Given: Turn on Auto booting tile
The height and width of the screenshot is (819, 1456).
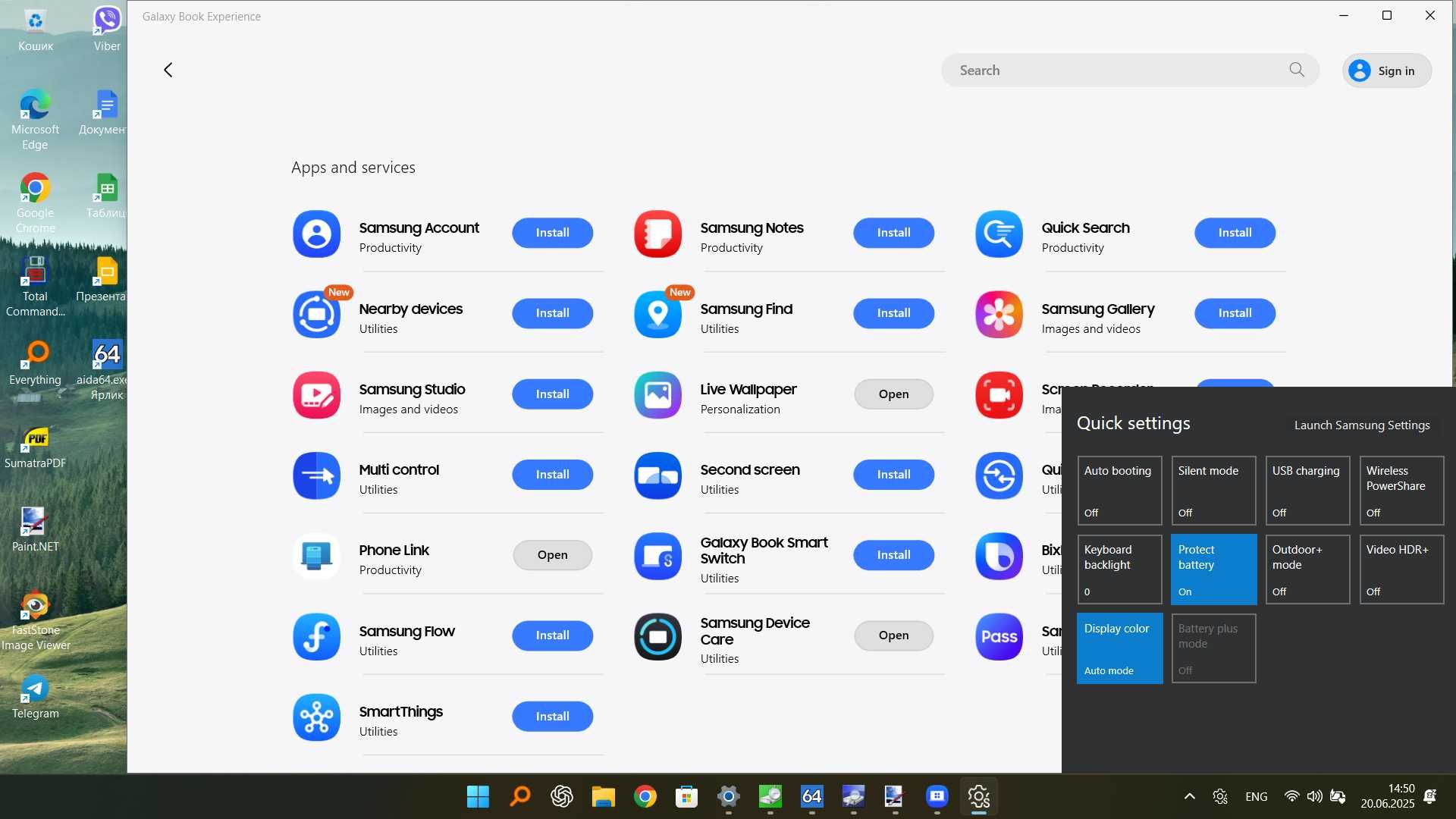Looking at the screenshot, I should 1119,491.
